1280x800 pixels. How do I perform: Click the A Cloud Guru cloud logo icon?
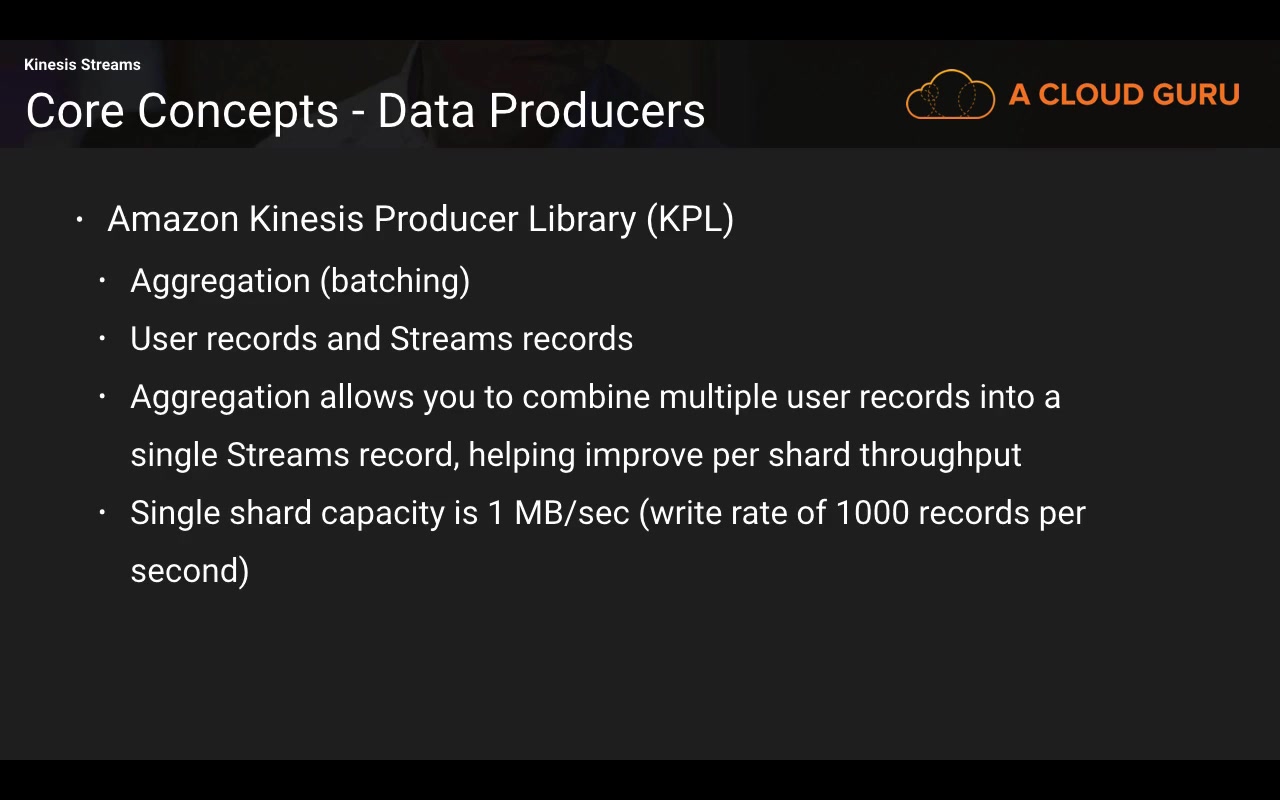point(950,95)
